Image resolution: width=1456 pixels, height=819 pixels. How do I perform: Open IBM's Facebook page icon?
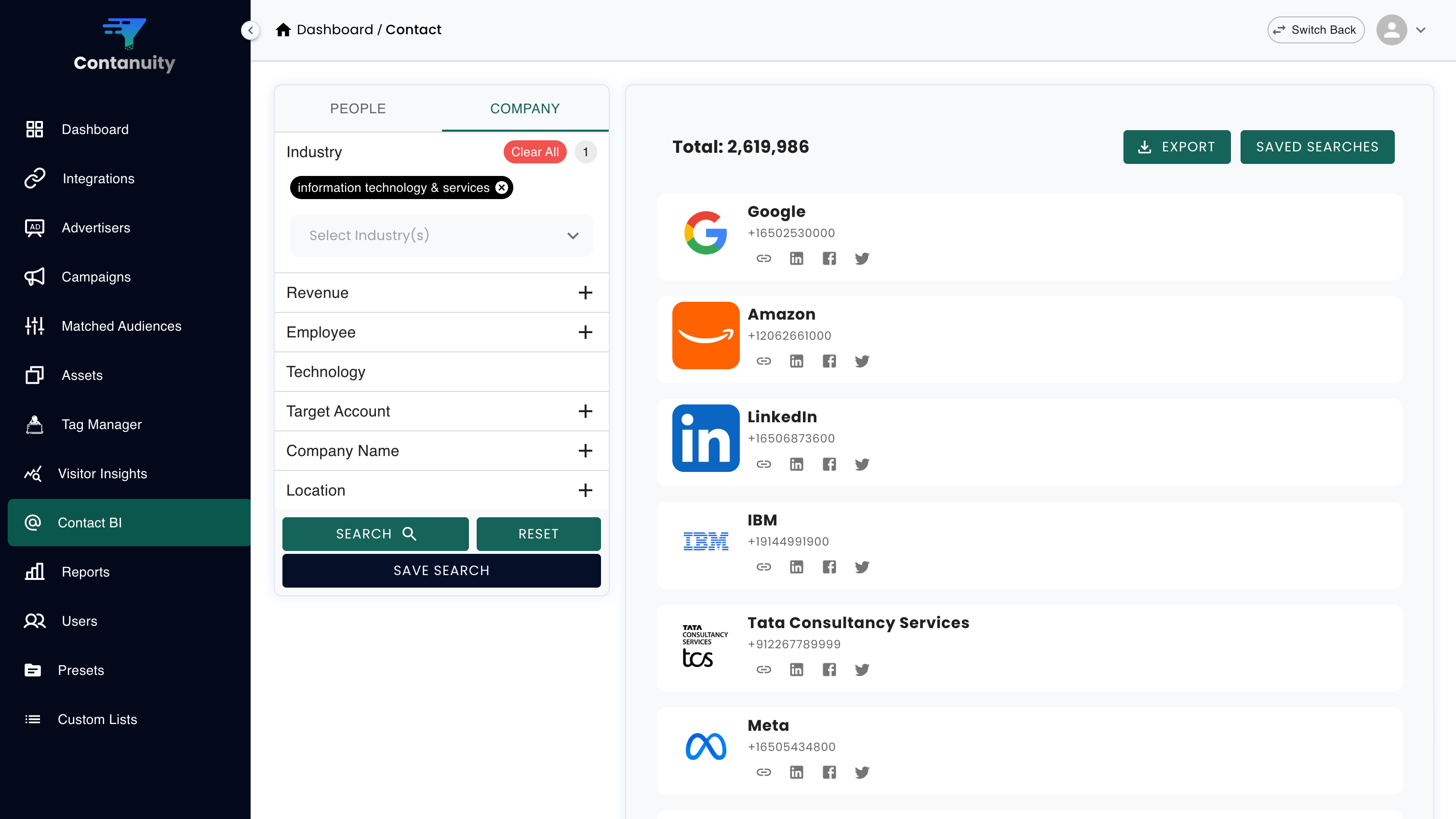pos(829,567)
